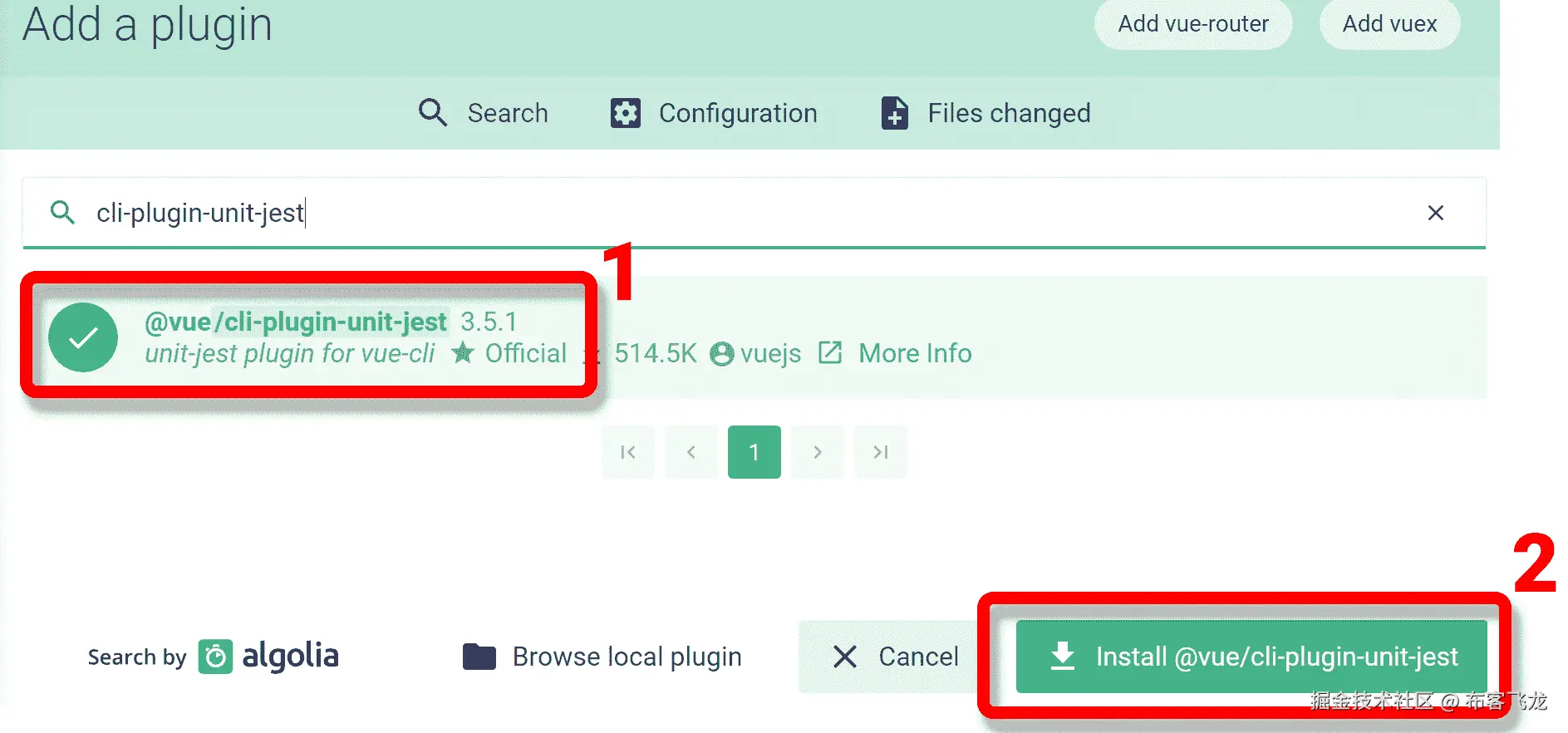Screen dimensions: 1568x733
Task: Click the "Search by" text
Action: pyautogui.click(x=137, y=657)
